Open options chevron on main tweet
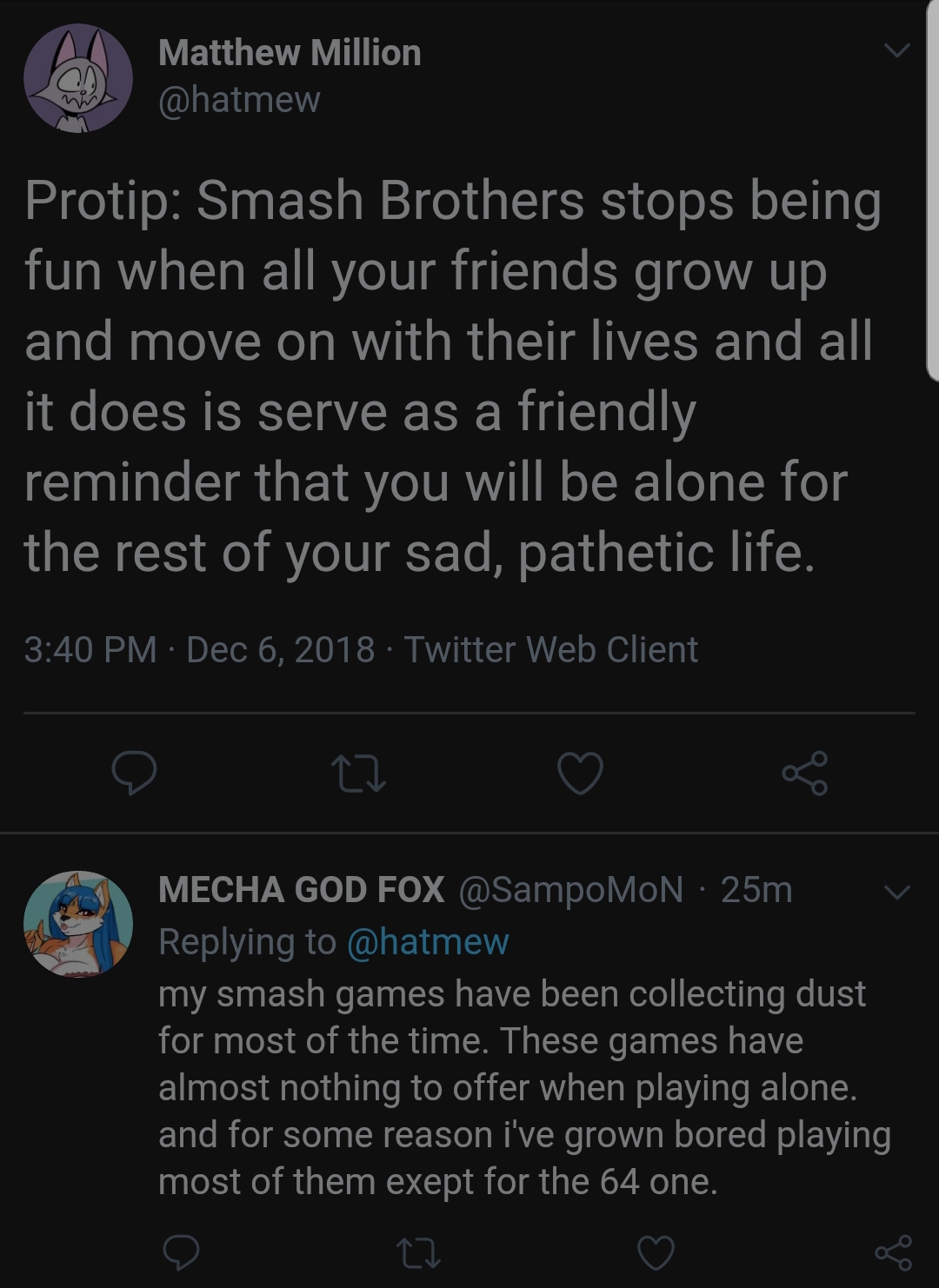The width and height of the screenshot is (939, 1288). coord(896,50)
